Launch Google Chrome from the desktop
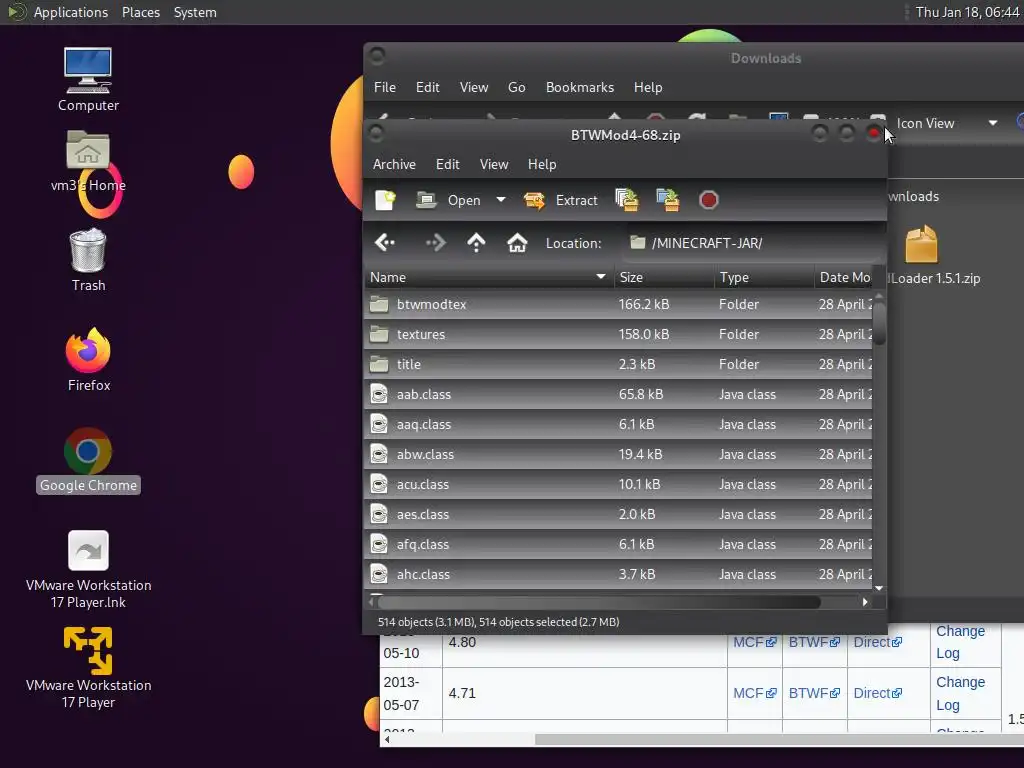Viewport: 1024px width, 768px height. pyautogui.click(x=88, y=461)
